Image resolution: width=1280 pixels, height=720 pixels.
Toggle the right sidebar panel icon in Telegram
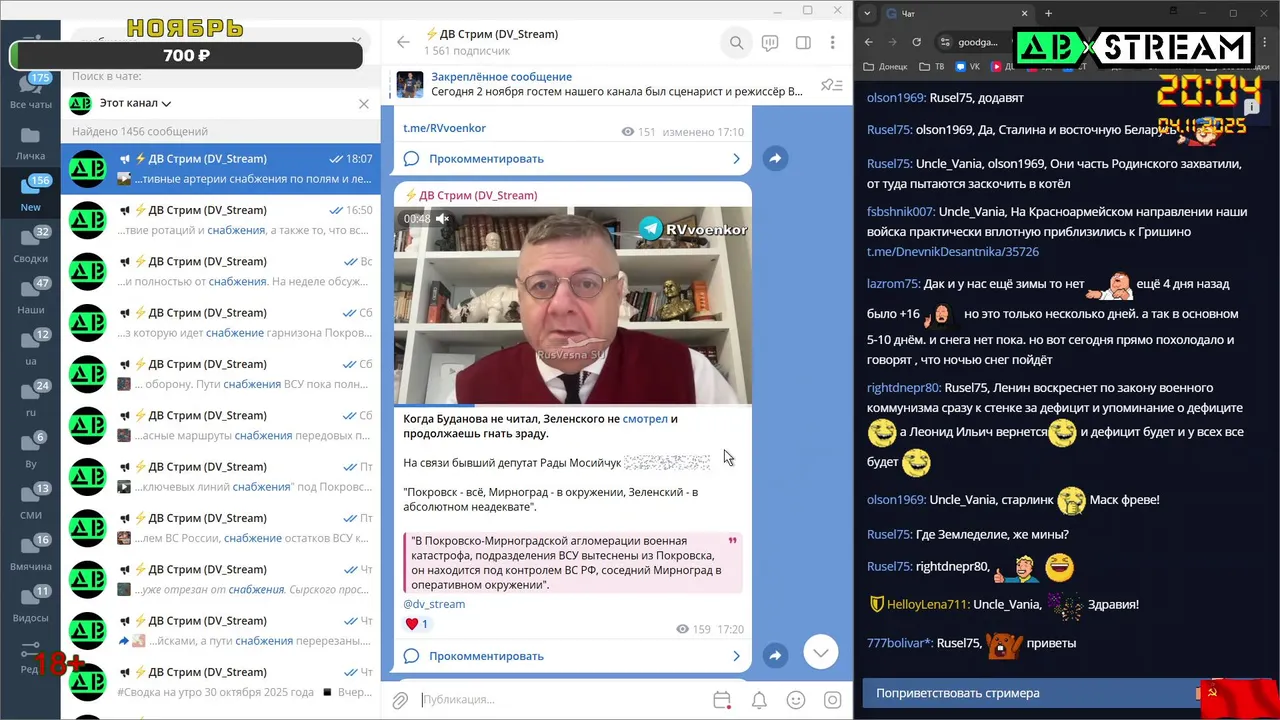click(x=803, y=43)
